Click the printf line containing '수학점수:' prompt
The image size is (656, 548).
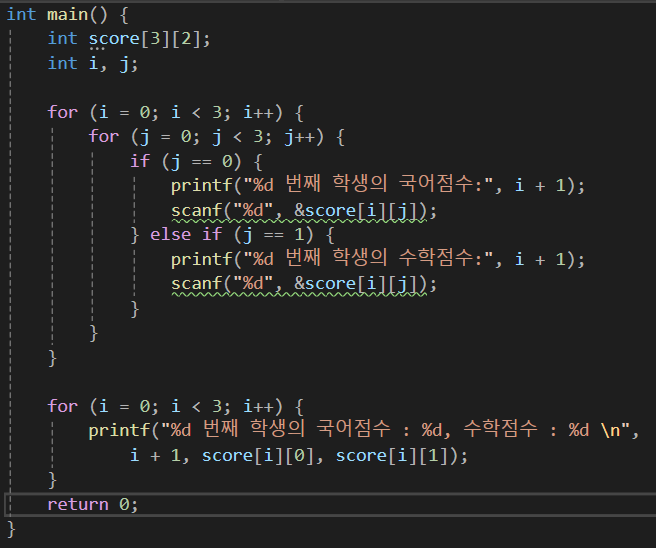[378, 259]
